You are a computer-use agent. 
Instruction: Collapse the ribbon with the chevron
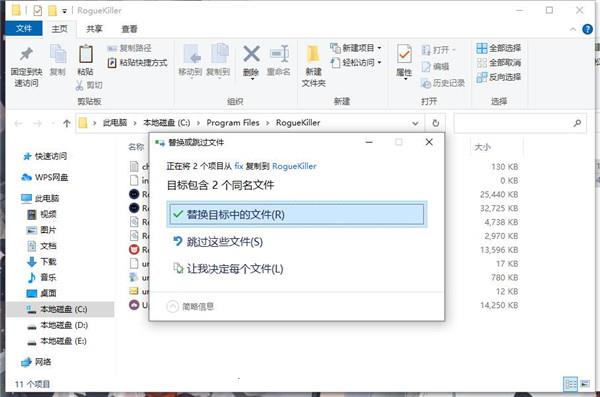[572, 29]
